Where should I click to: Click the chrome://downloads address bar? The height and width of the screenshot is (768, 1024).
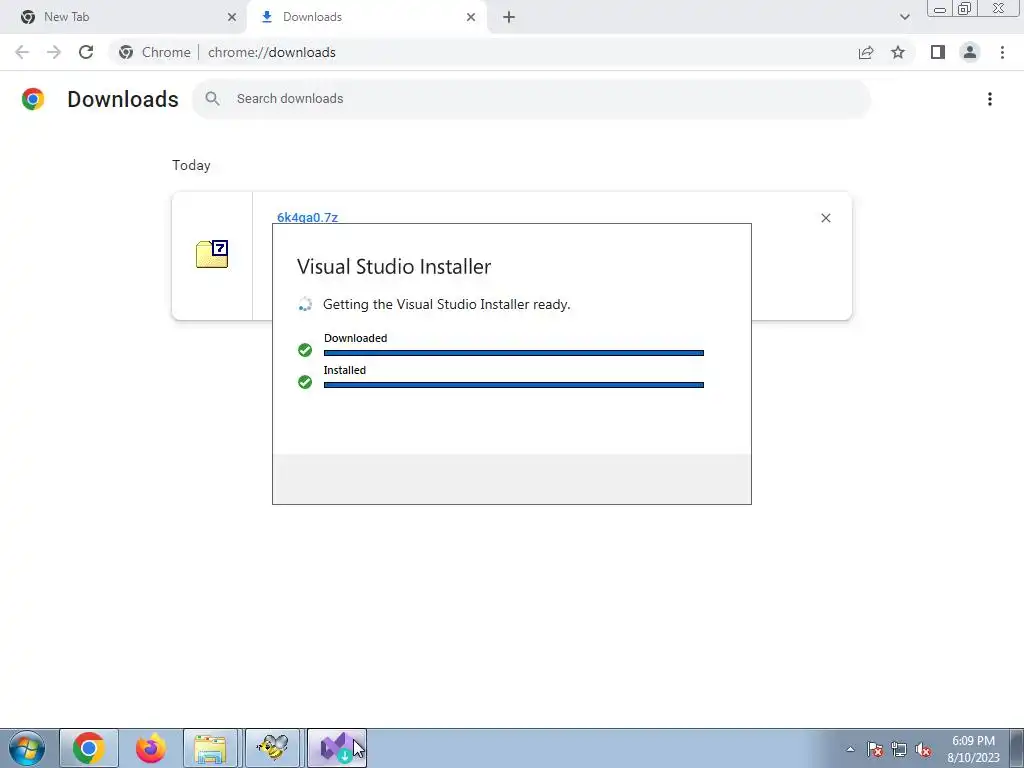pos(483,52)
